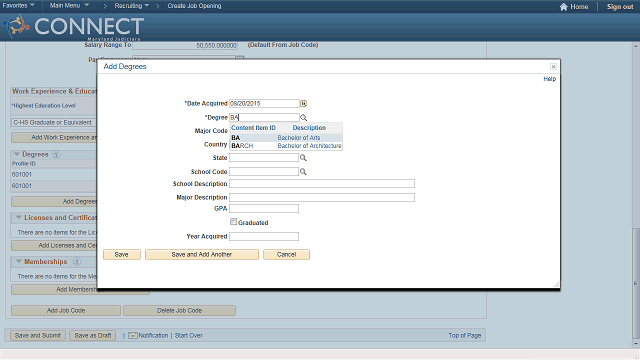Click the Start Over link
640x360 pixels.
189,336
